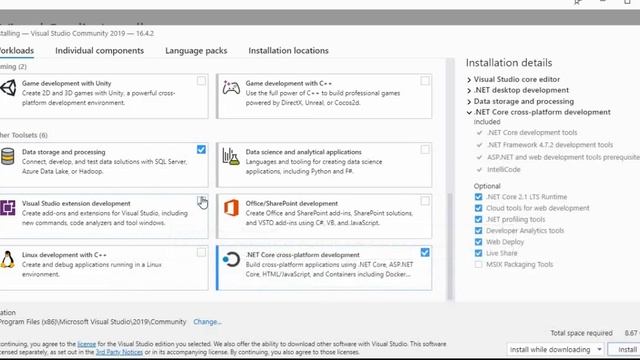Select Linux development with C++ card title

pos(64,255)
